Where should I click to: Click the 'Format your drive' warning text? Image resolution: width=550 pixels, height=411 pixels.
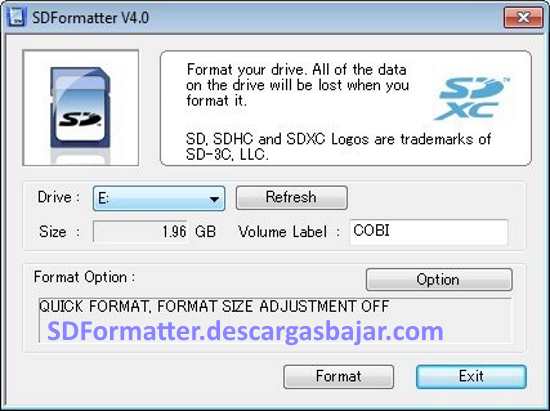(297, 85)
